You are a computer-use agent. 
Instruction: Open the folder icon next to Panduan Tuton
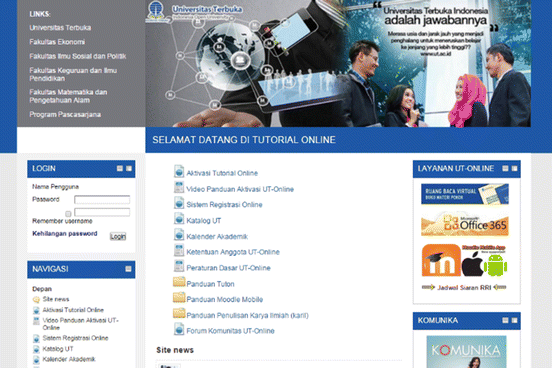pos(179,282)
